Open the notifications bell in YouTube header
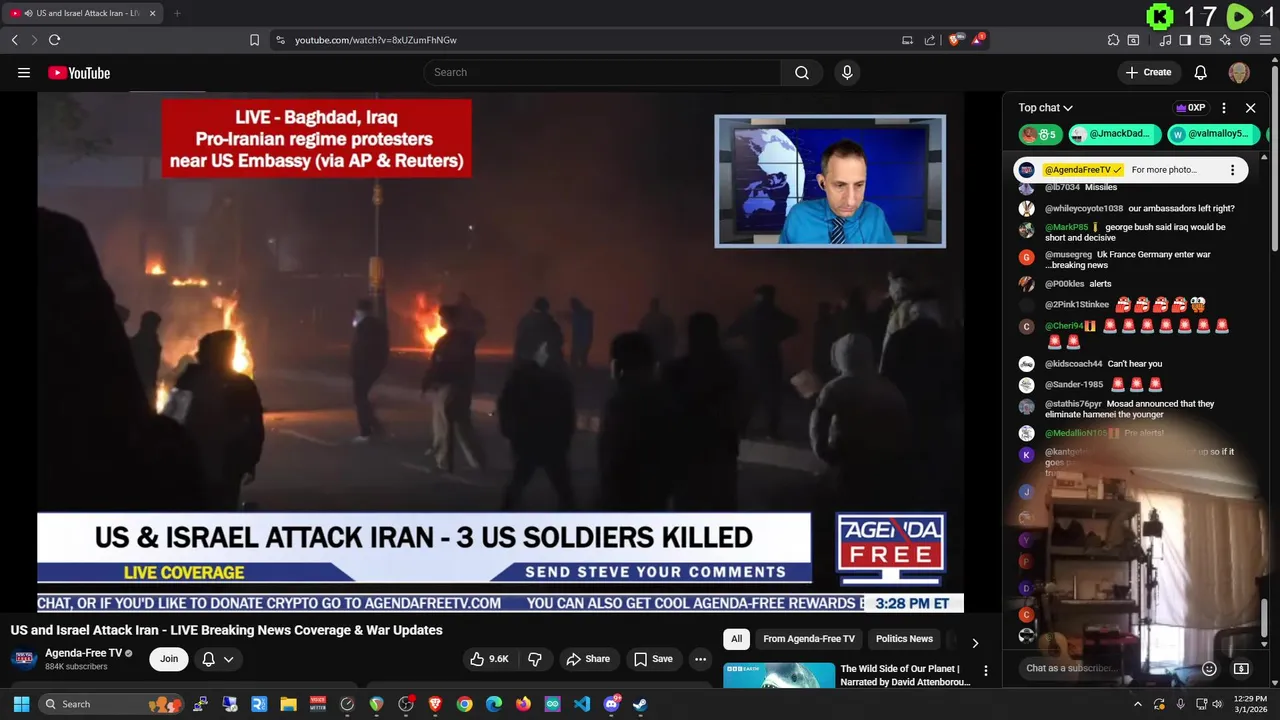The height and width of the screenshot is (720, 1280). point(1201,72)
